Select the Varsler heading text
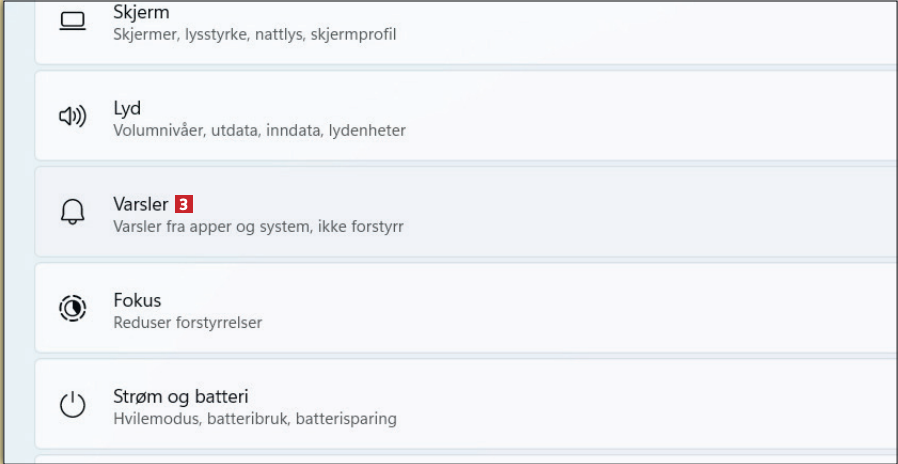898x464 pixels. [141, 204]
